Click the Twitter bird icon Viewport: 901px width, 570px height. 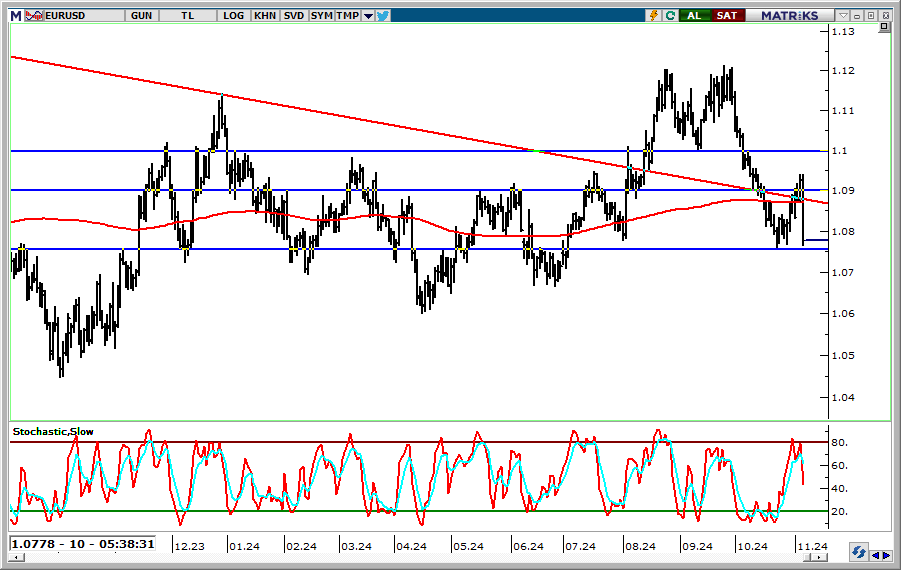[x=383, y=16]
